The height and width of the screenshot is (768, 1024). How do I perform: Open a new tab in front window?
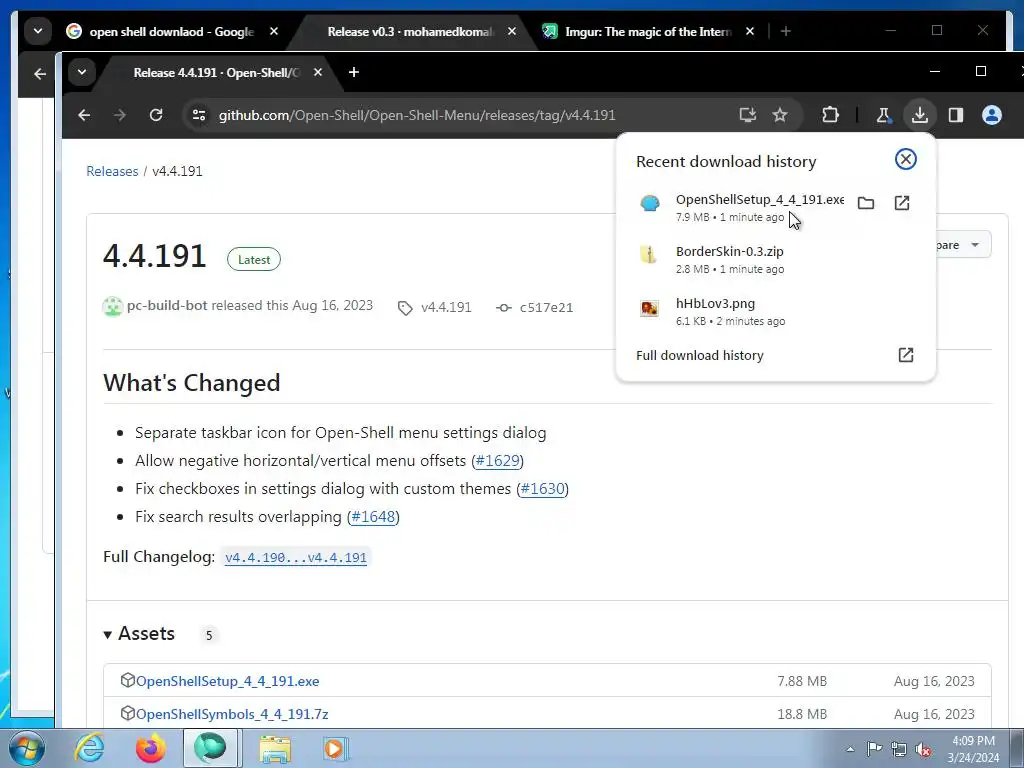tap(354, 72)
